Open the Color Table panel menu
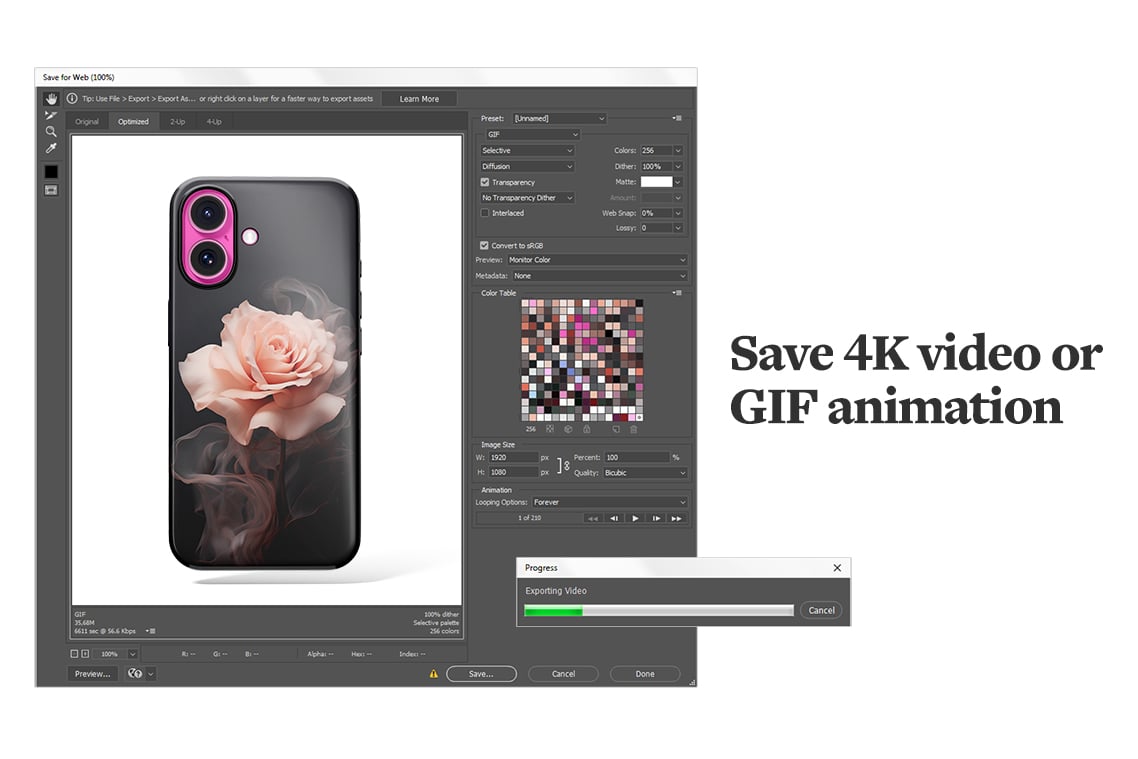 tap(678, 293)
